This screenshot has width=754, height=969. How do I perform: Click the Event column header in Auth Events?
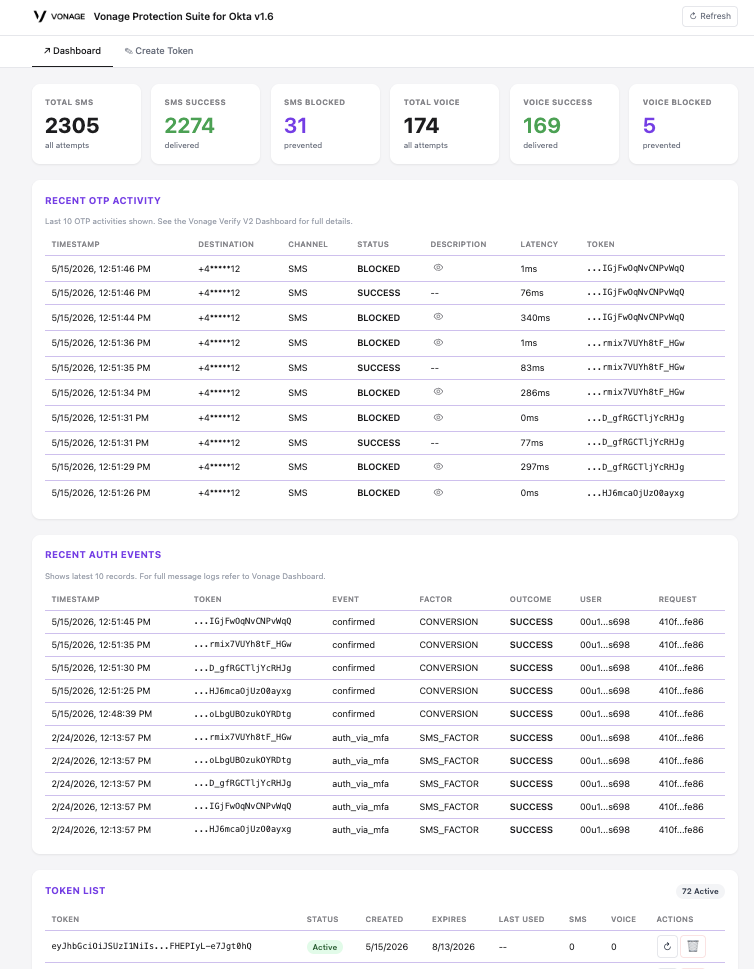tap(345, 599)
